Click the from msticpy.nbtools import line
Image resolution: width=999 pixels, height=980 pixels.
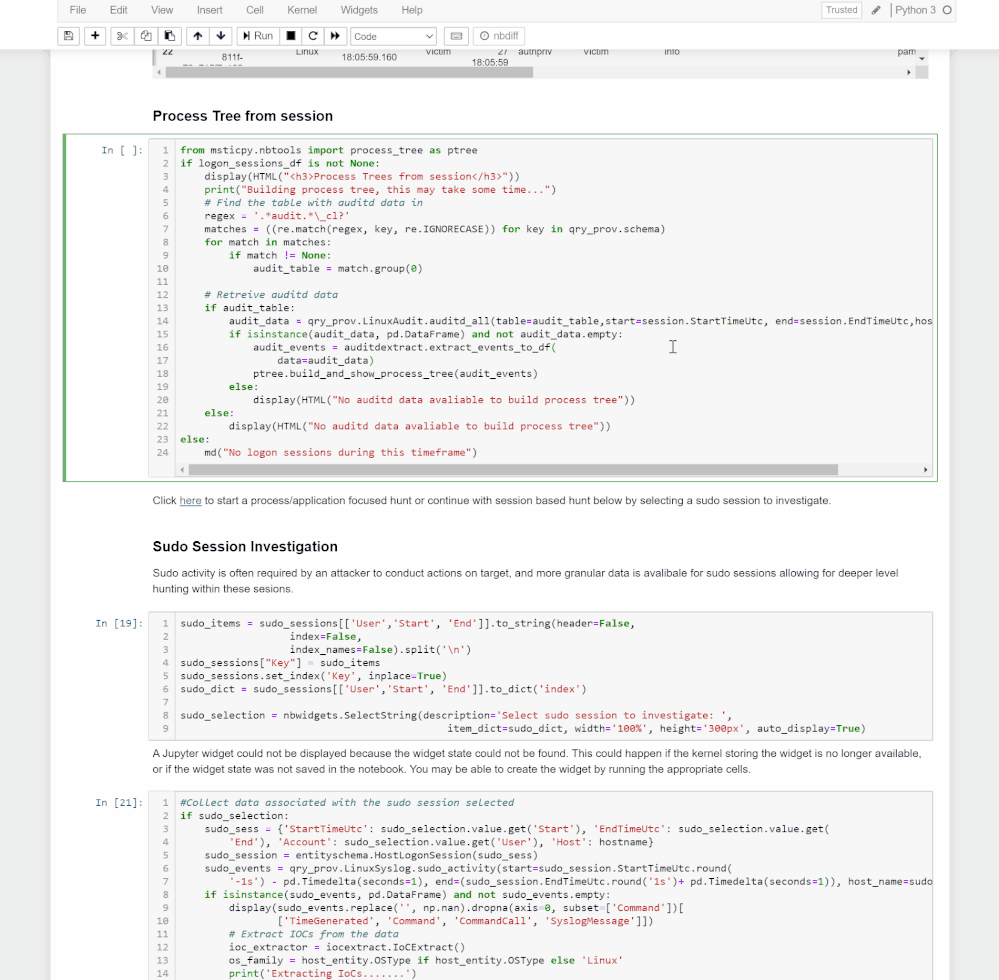pyautogui.click(x=329, y=150)
